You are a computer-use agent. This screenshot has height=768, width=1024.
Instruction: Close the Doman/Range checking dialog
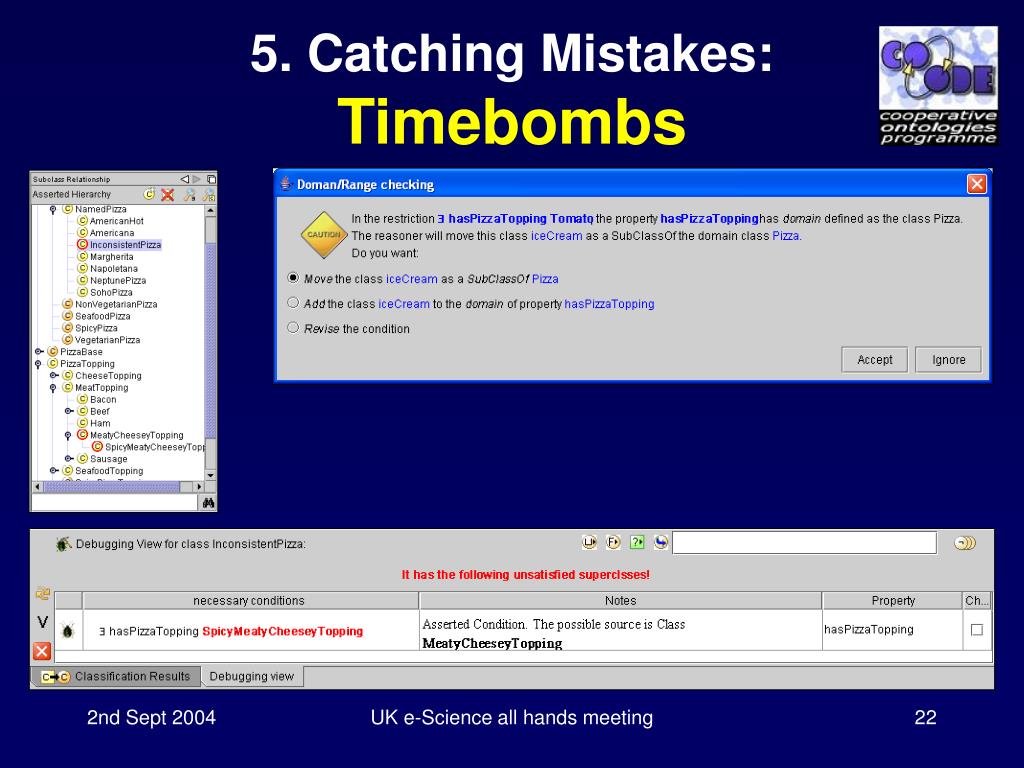click(x=976, y=184)
